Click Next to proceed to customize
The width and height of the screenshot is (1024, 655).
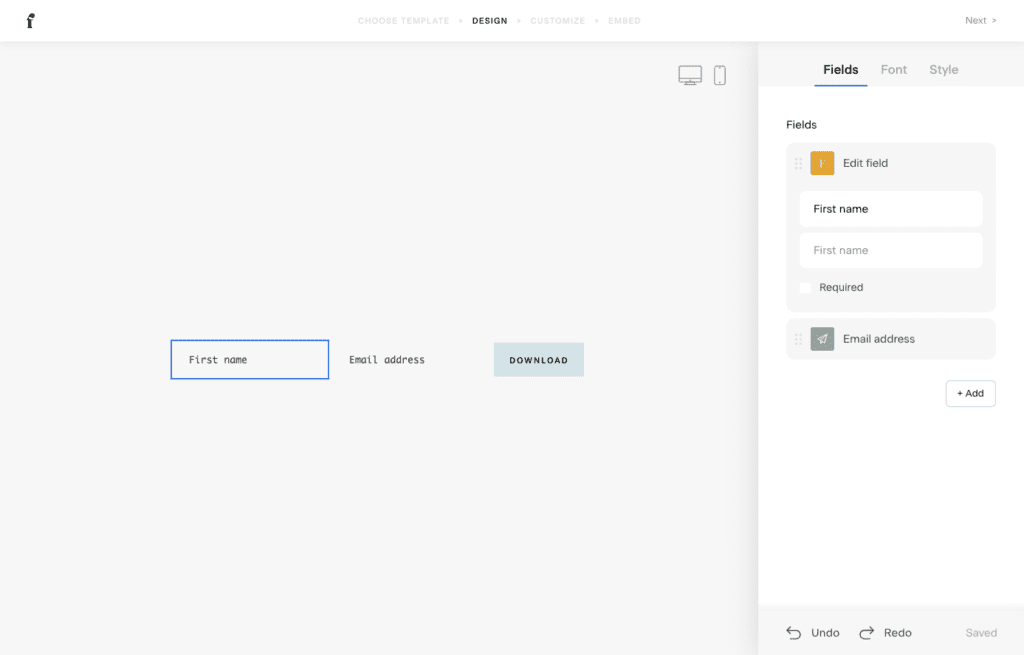pyautogui.click(x=980, y=21)
